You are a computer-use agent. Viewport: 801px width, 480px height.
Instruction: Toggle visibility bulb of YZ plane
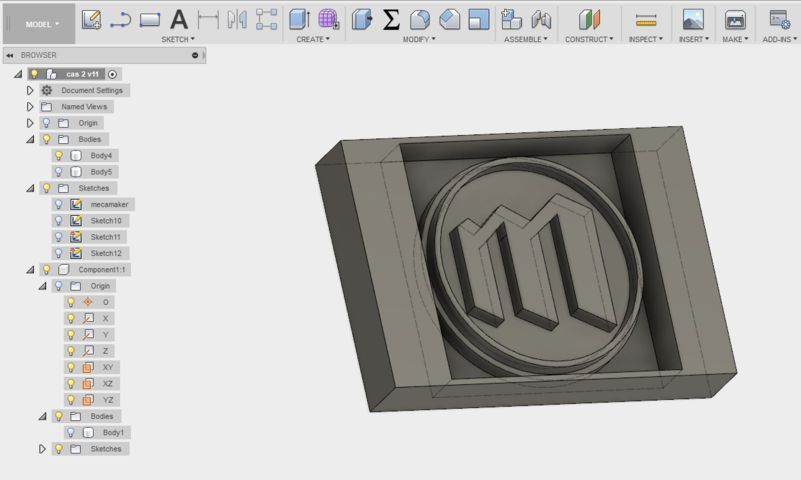[x=71, y=400]
